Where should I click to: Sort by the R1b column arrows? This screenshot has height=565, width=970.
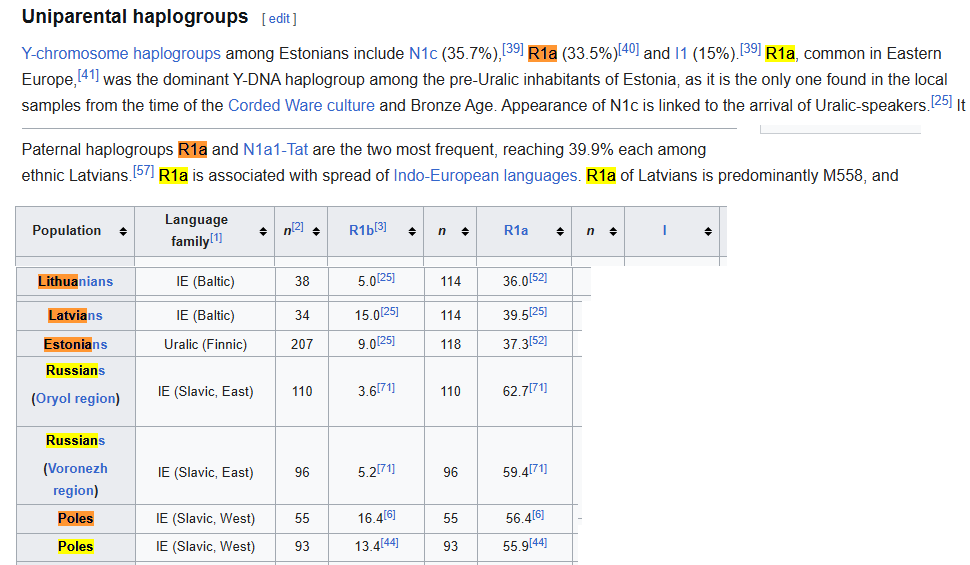411,231
